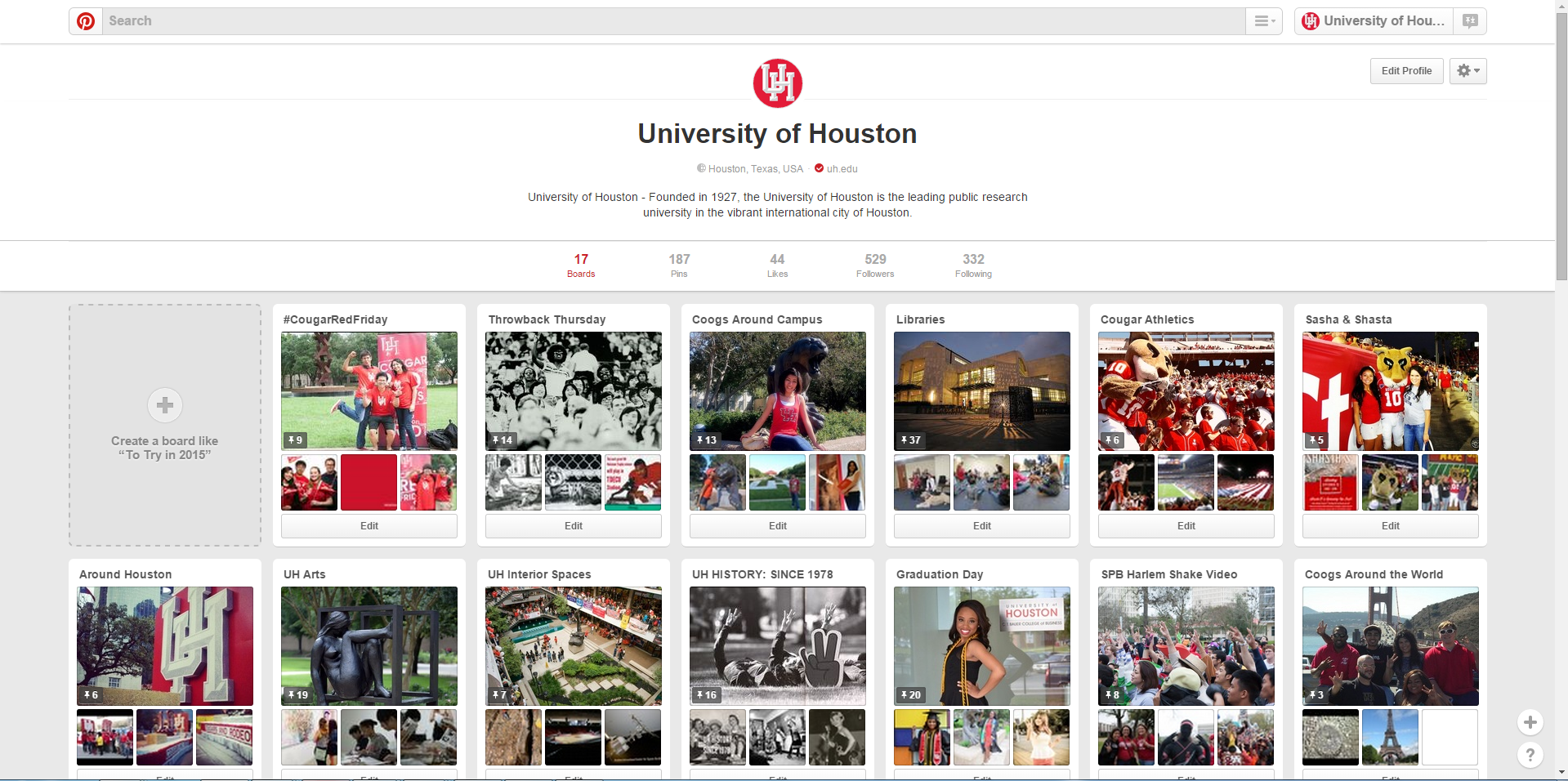This screenshot has width=1568, height=781.
Task: Open the Graduation Day board title
Action: coord(940,574)
